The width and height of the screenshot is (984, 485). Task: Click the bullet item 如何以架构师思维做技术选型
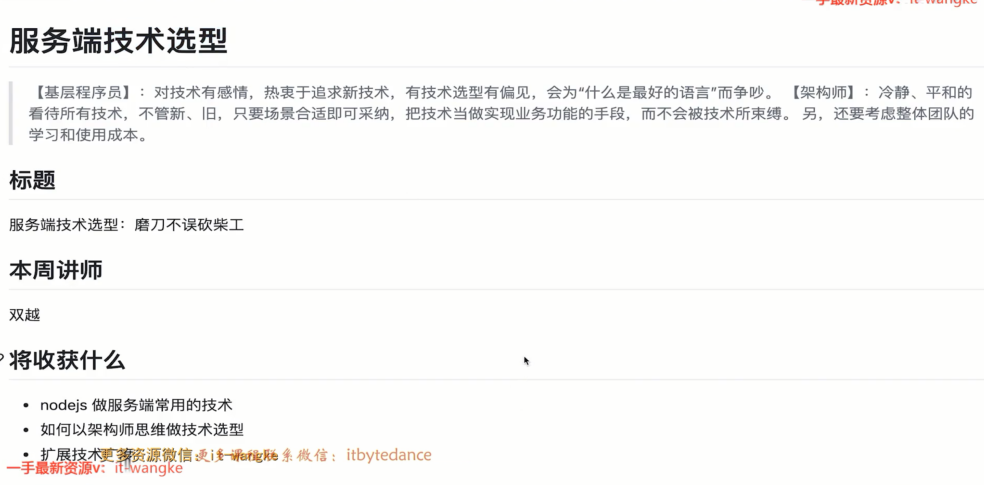click(x=142, y=430)
